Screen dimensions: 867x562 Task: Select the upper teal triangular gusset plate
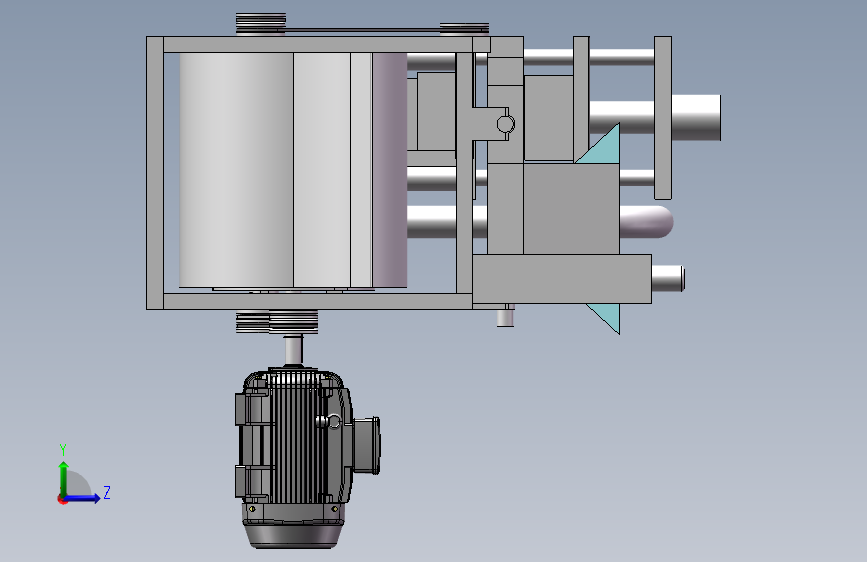(603, 149)
